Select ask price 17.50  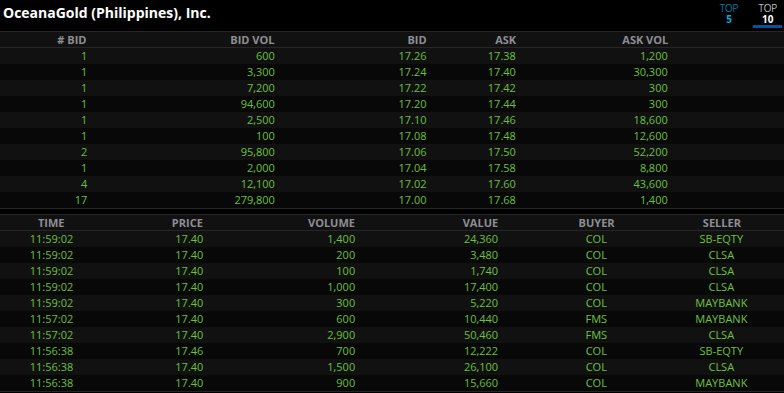(502, 152)
